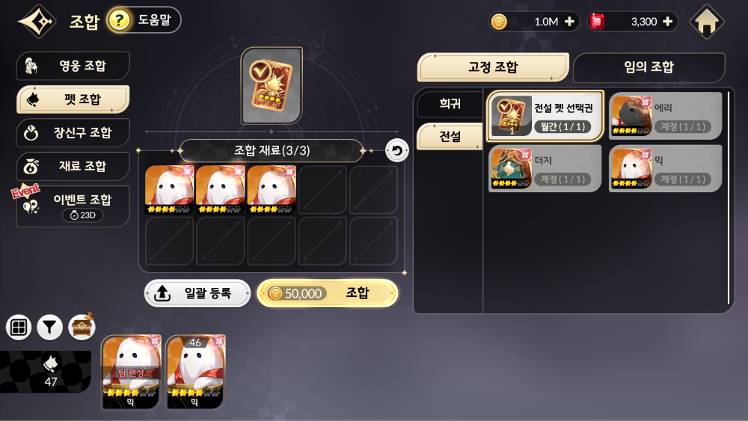Switch to 희귀 rarity tab
This screenshot has width=748, height=421.
click(450, 103)
